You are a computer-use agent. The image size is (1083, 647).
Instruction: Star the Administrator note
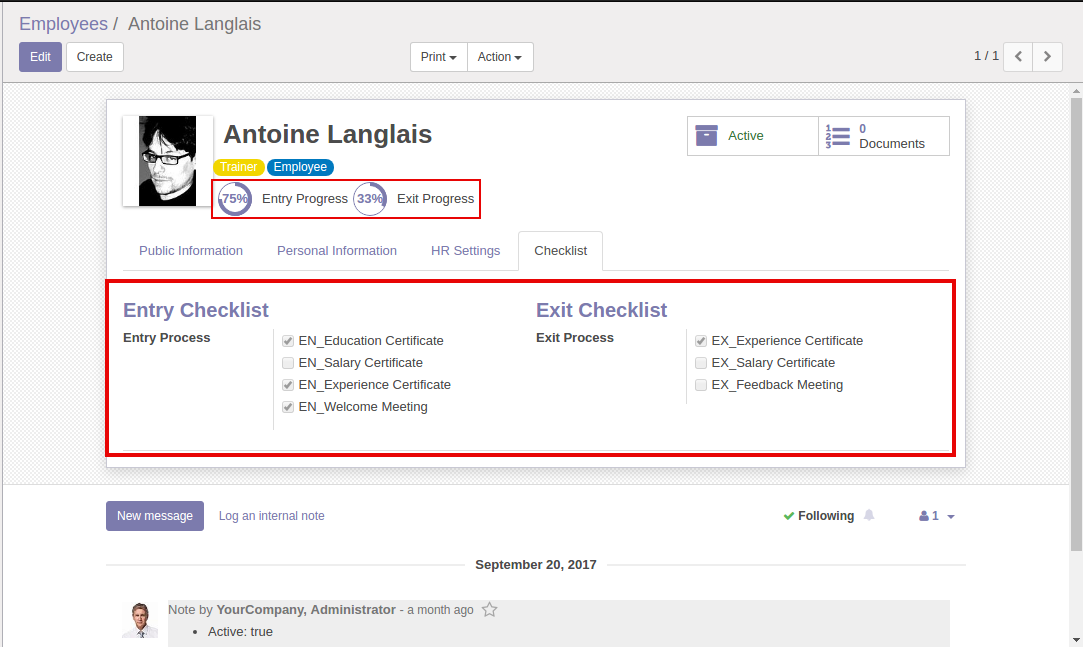coord(490,610)
